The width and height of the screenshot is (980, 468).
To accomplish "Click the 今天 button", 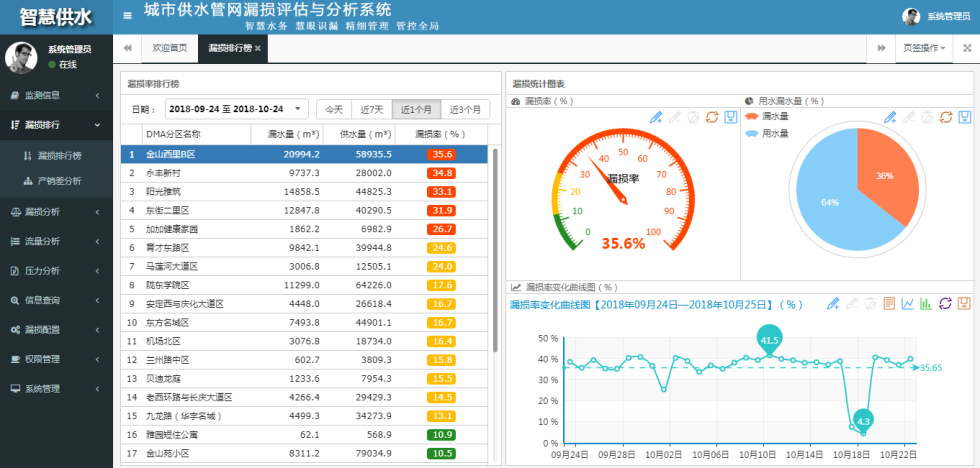I will pos(334,109).
